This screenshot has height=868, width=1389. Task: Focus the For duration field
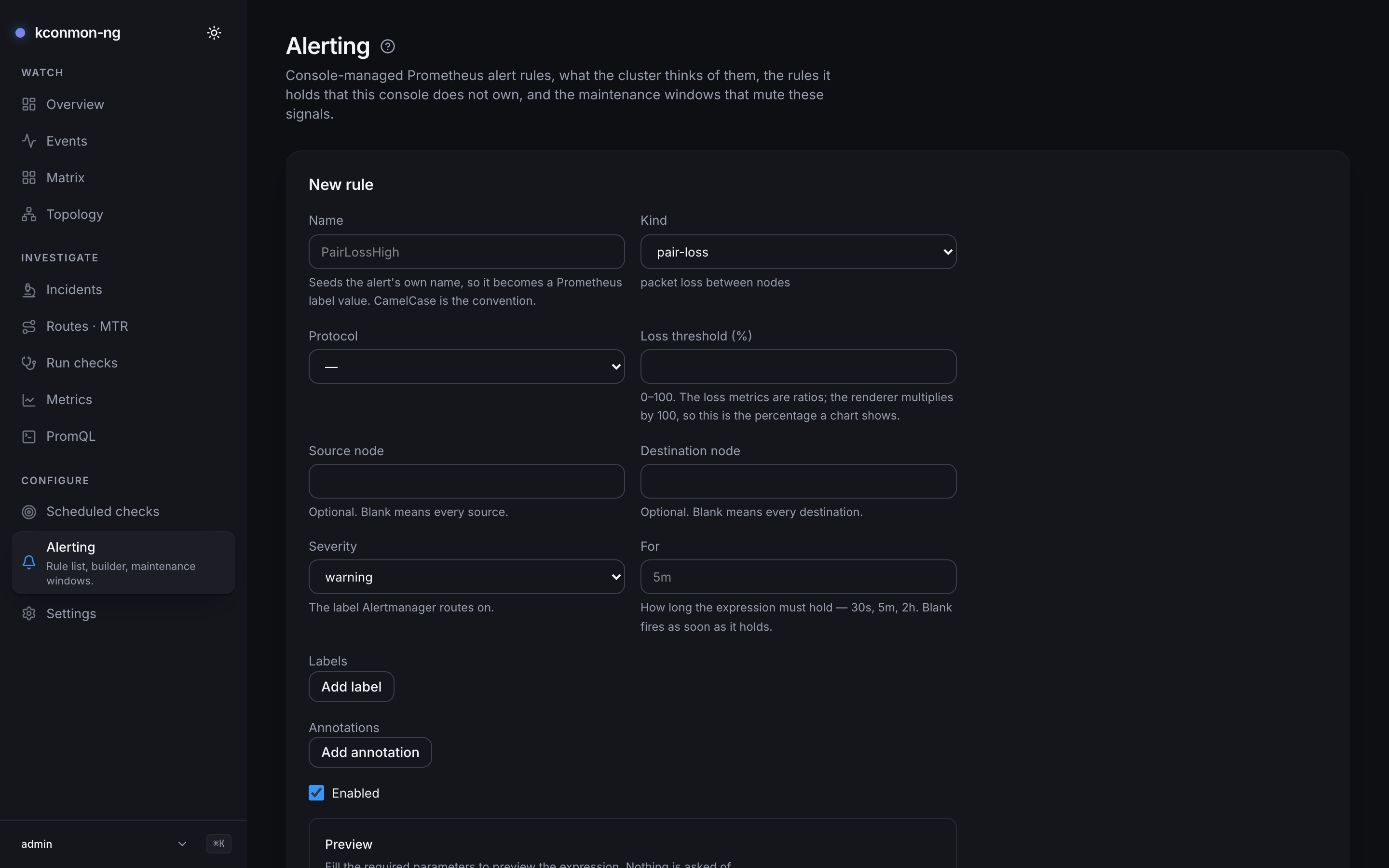pos(798,576)
